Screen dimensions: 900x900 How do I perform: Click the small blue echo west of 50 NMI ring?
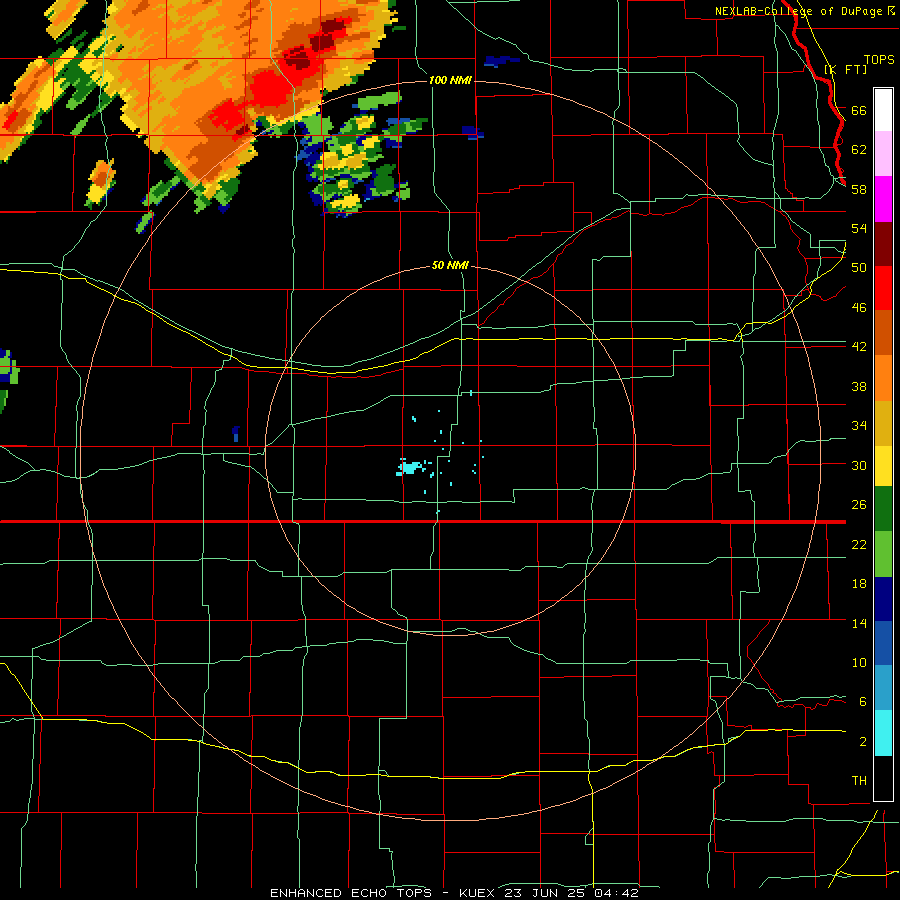[x=236, y=434]
